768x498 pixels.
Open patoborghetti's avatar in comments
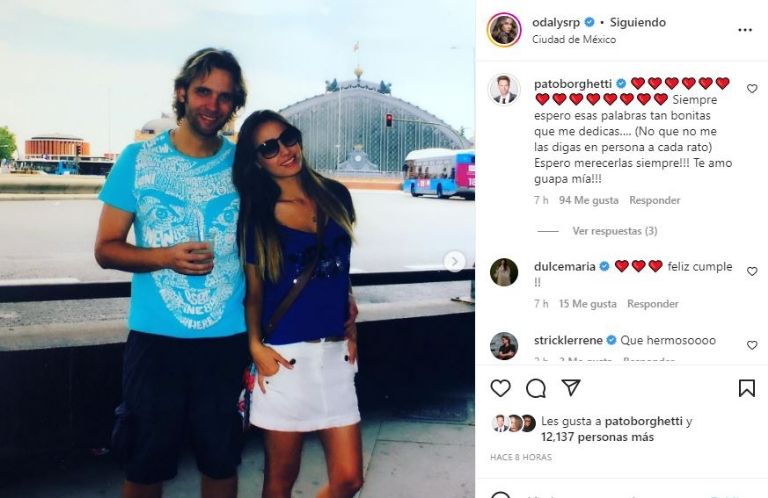(504, 90)
